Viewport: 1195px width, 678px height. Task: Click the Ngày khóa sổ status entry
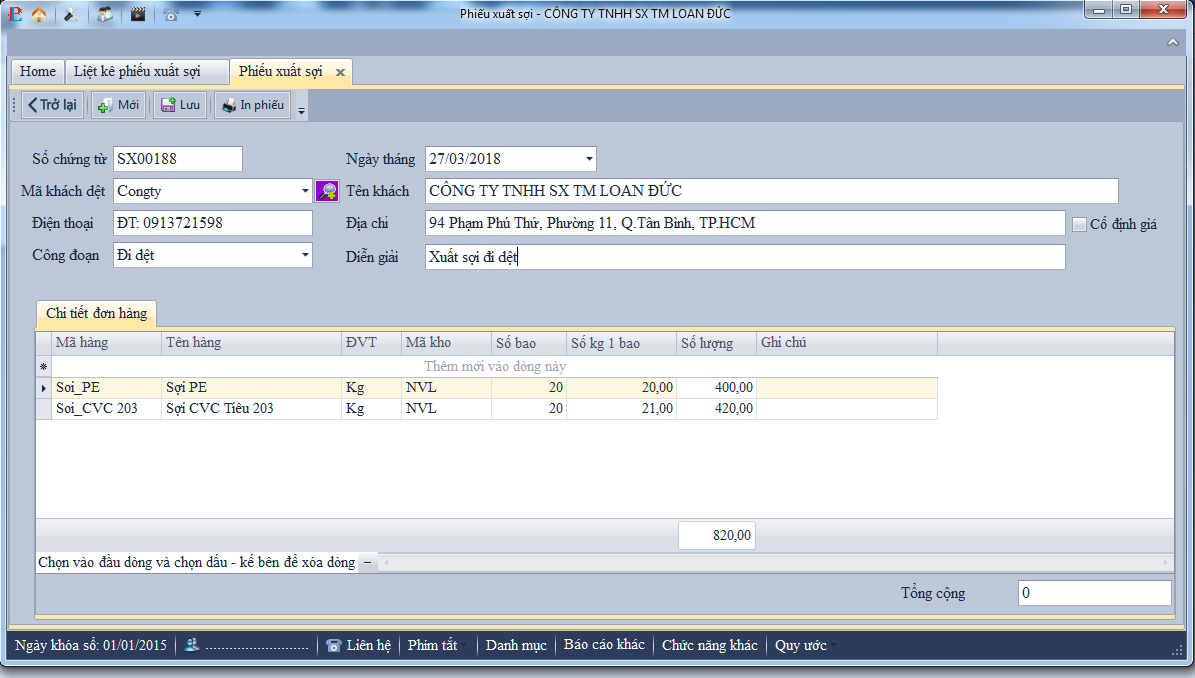(91, 645)
